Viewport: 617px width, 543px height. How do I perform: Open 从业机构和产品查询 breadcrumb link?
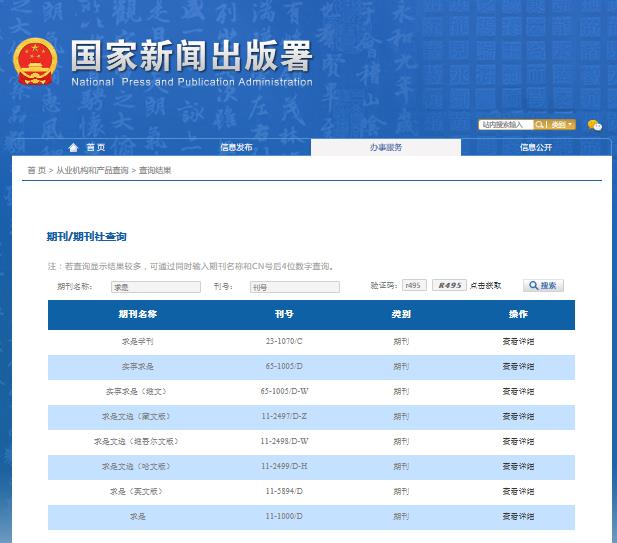[x=92, y=170]
